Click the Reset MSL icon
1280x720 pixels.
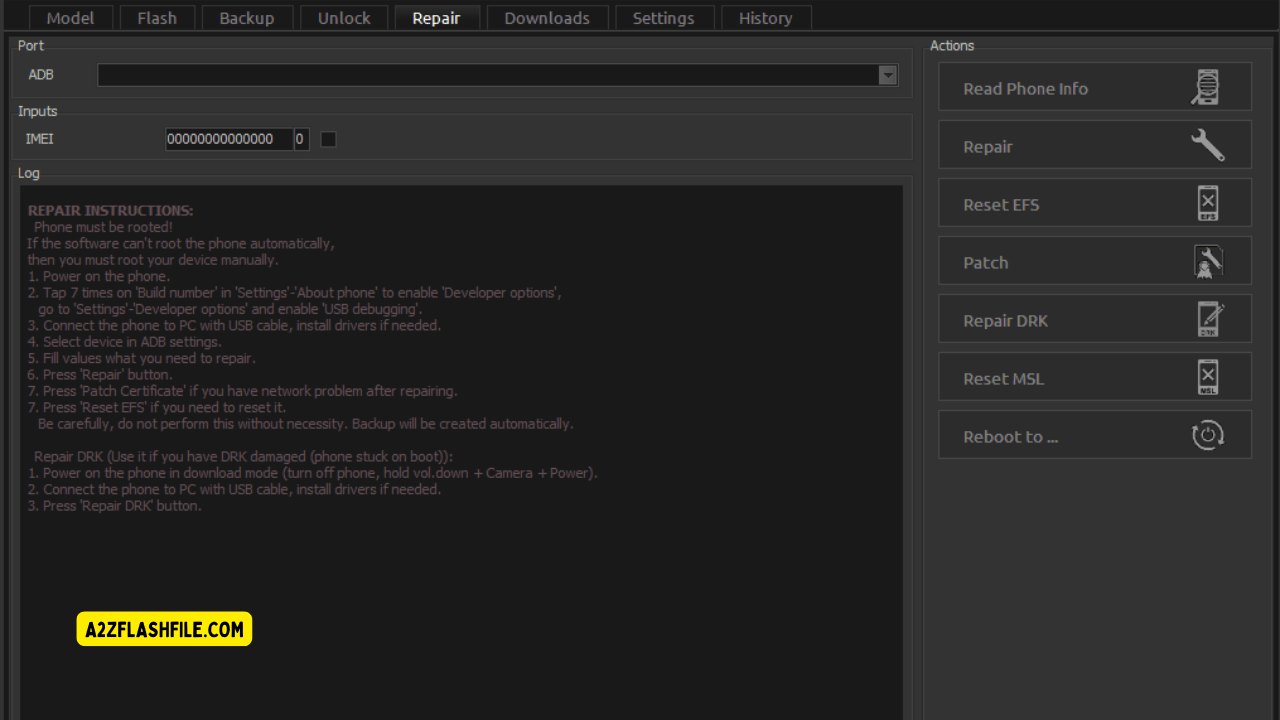point(1207,376)
